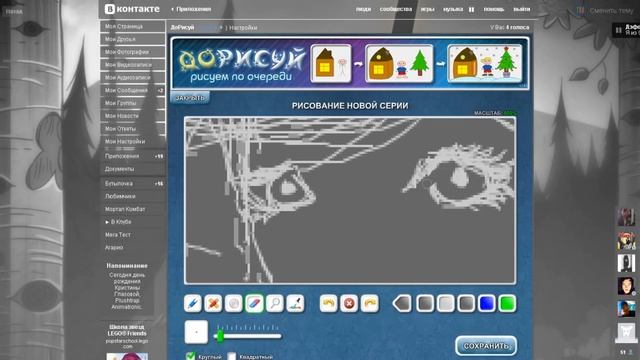Viewport: 640px width, 360px height.
Task: Open Мои Фотографии in sidebar
Action: click(133, 52)
